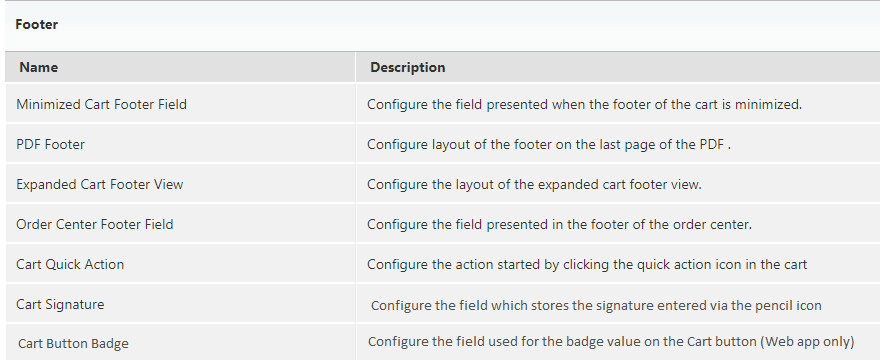Open Expanded Cart Footer View
The image size is (880, 360).
point(100,184)
